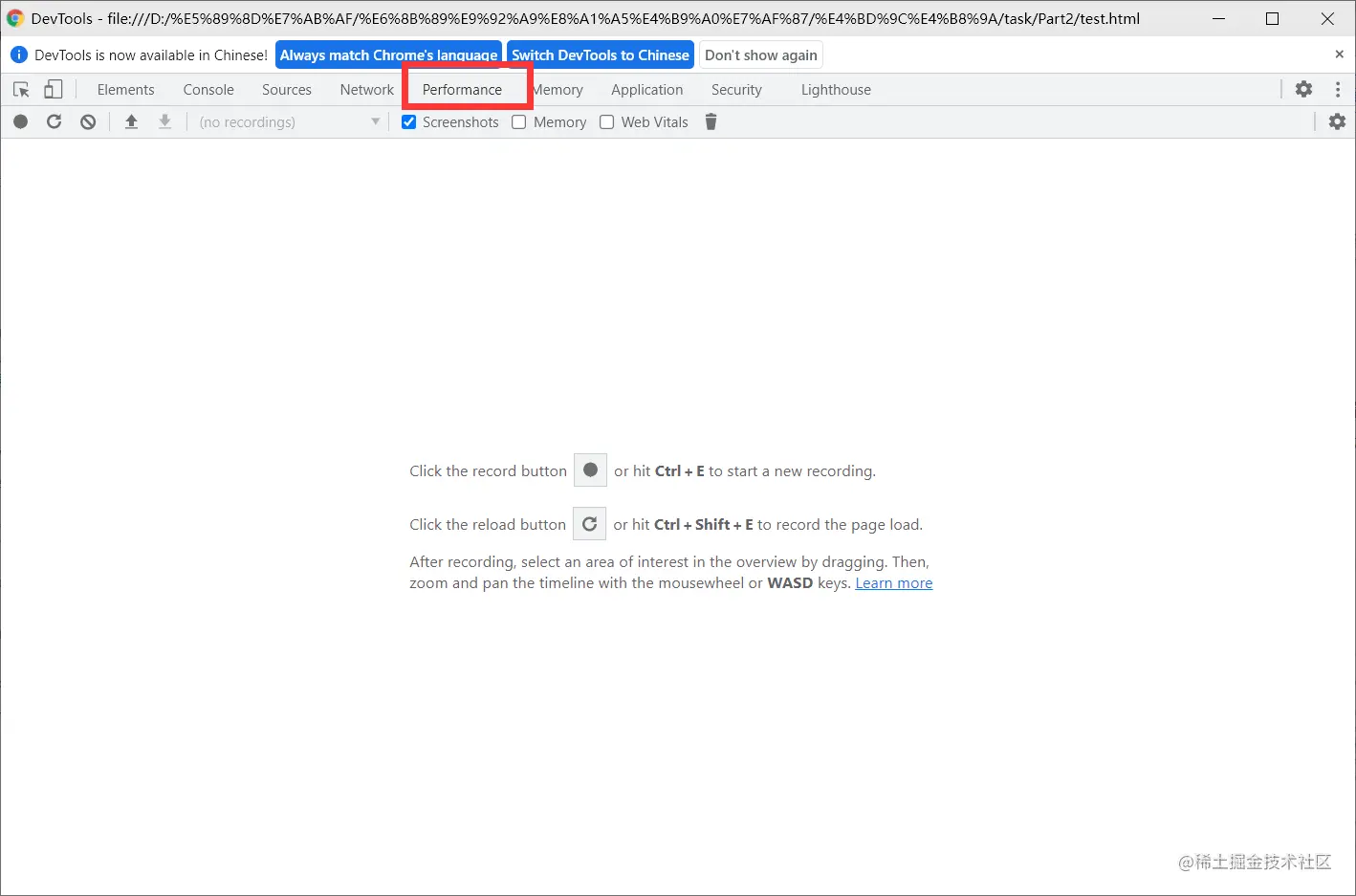Image resolution: width=1356 pixels, height=896 pixels.
Task: Click Always match Chrome's language button
Action: pyautogui.click(x=389, y=55)
